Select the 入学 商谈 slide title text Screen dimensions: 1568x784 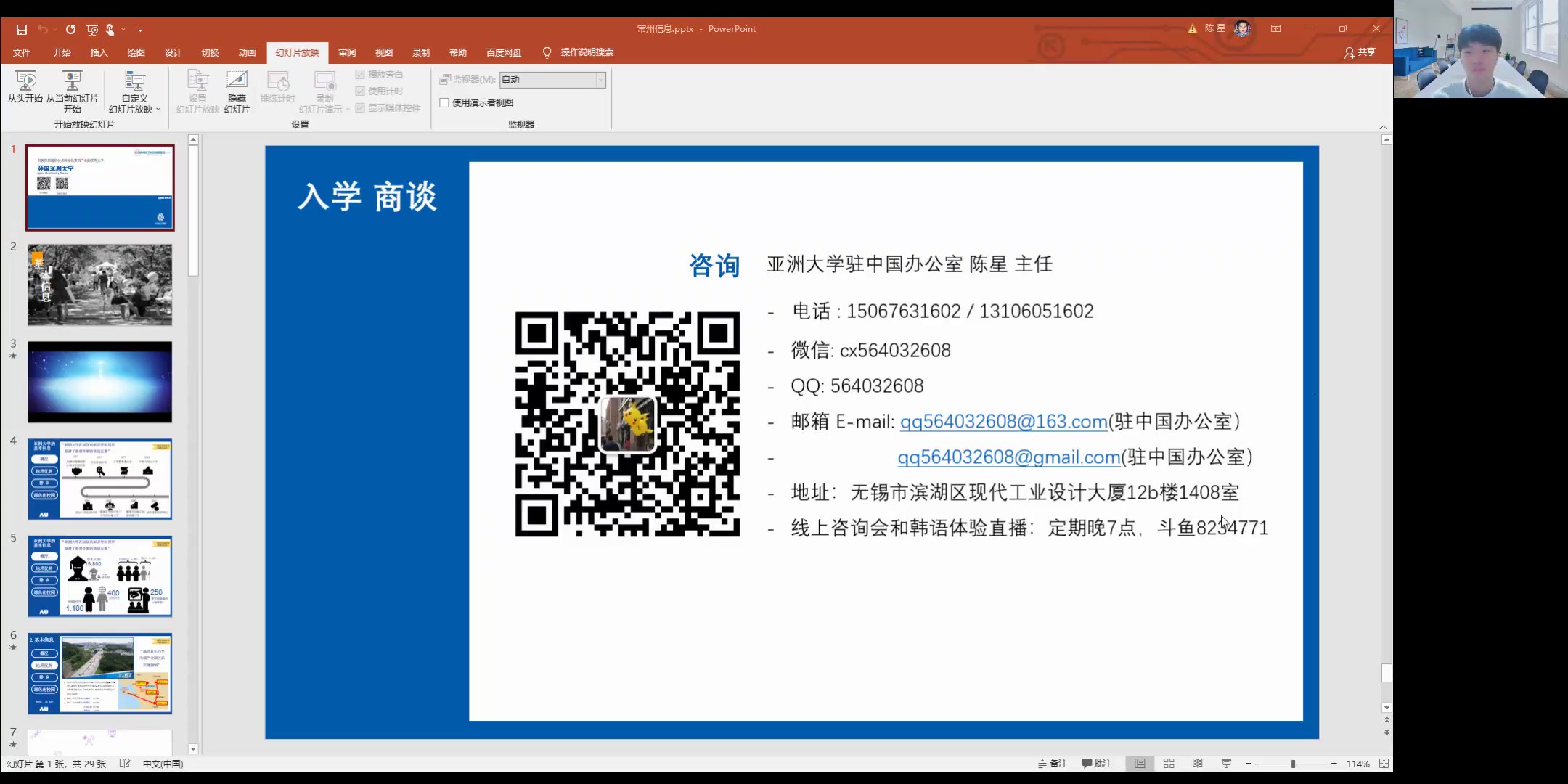coord(368,197)
